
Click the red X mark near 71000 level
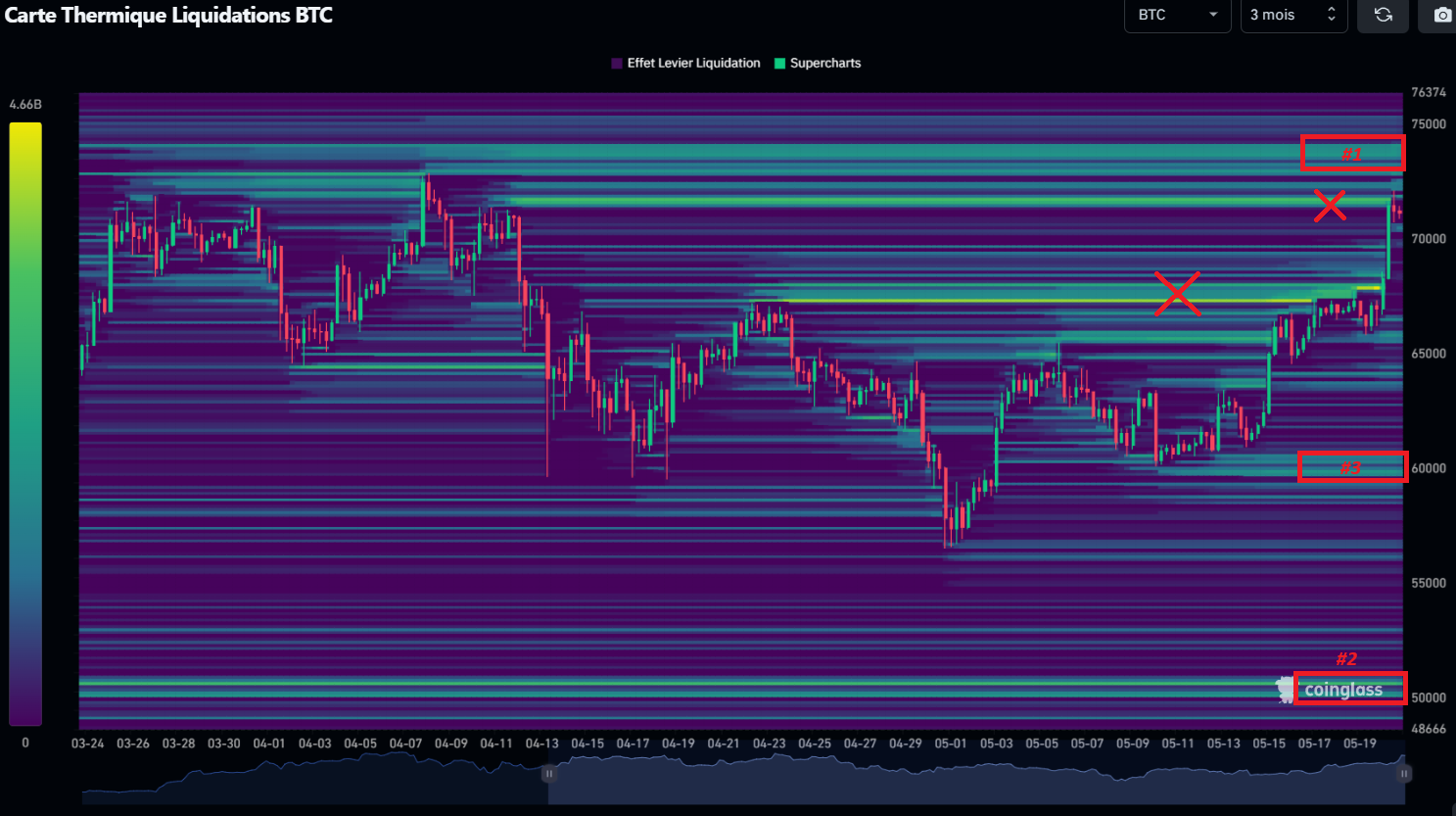[x=1330, y=206]
